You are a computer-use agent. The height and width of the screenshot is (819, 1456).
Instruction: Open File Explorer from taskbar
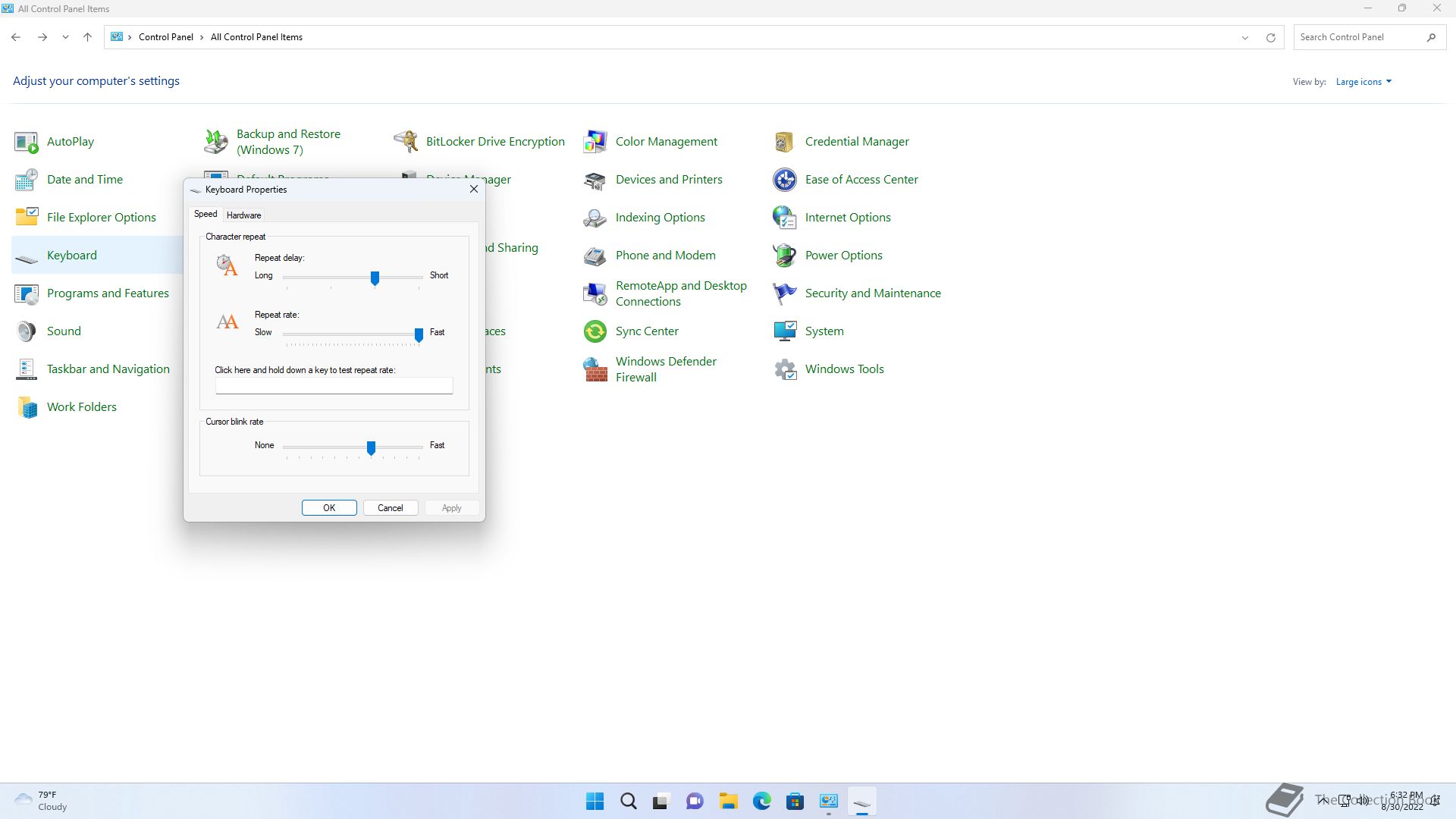(x=729, y=802)
